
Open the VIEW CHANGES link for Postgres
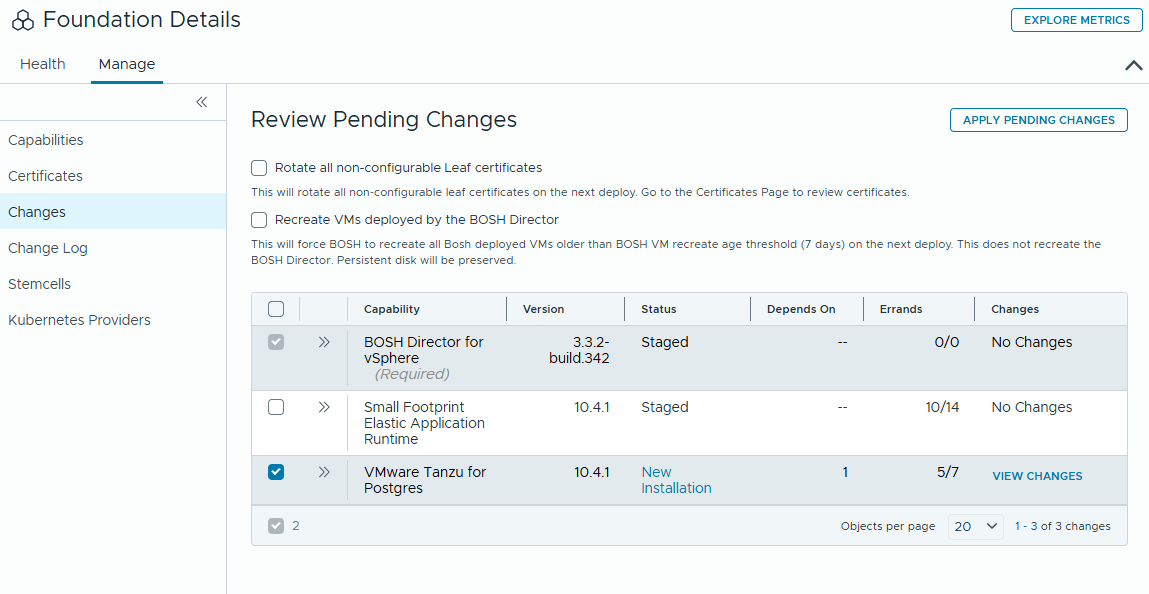pos(1037,476)
